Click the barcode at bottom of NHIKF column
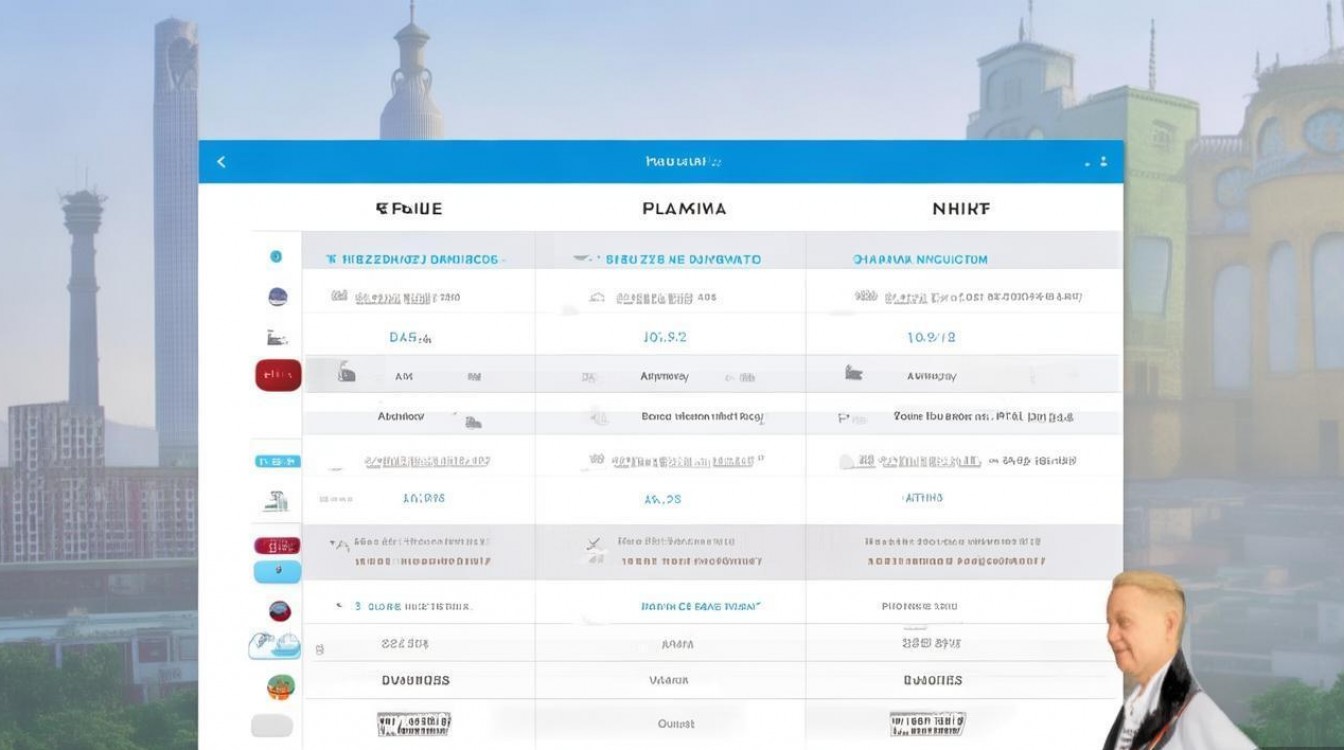 (929, 724)
